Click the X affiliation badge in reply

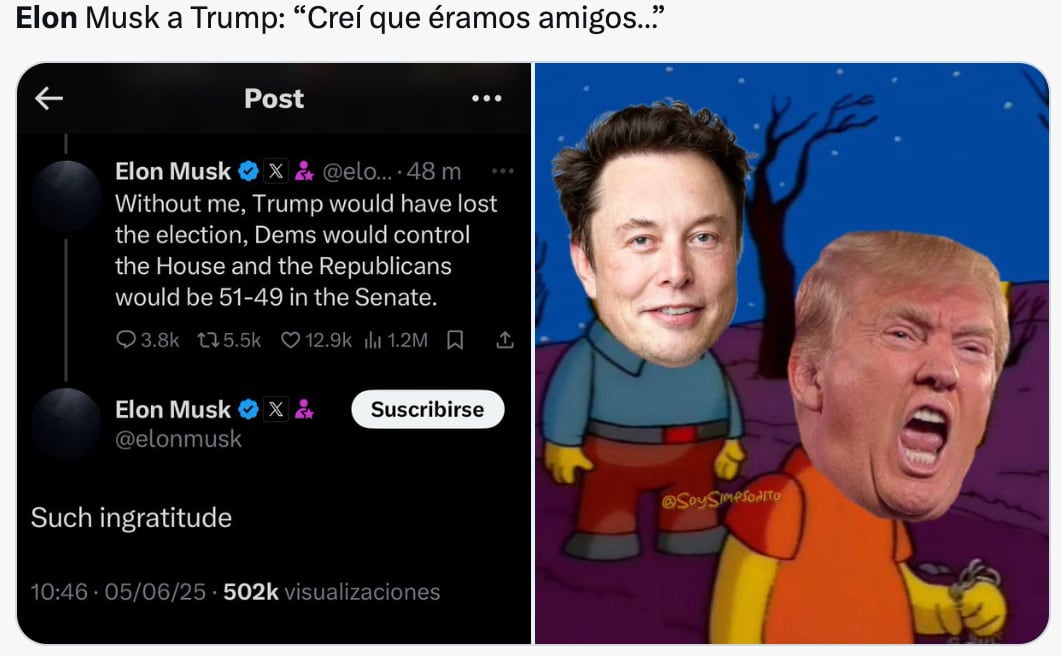tap(276, 410)
